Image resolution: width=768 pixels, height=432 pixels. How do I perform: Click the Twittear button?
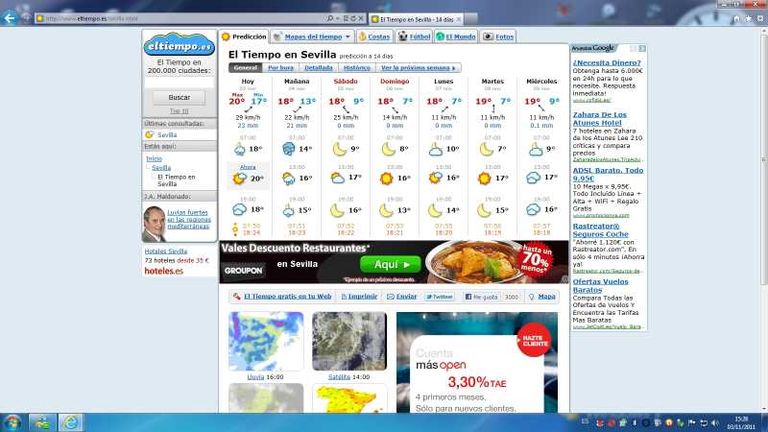click(x=439, y=297)
